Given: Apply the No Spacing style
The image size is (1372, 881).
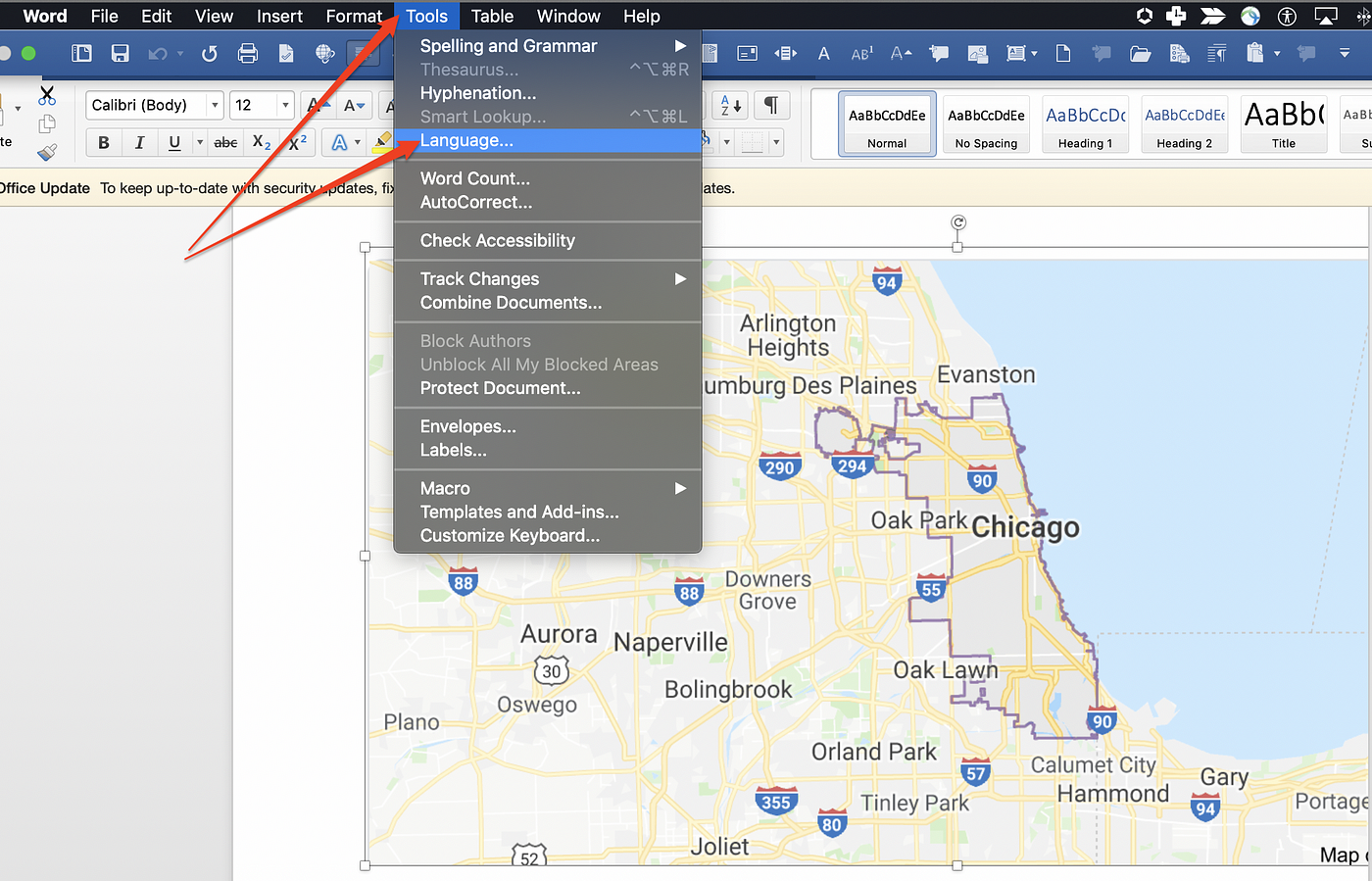Looking at the screenshot, I should pos(987,123).
